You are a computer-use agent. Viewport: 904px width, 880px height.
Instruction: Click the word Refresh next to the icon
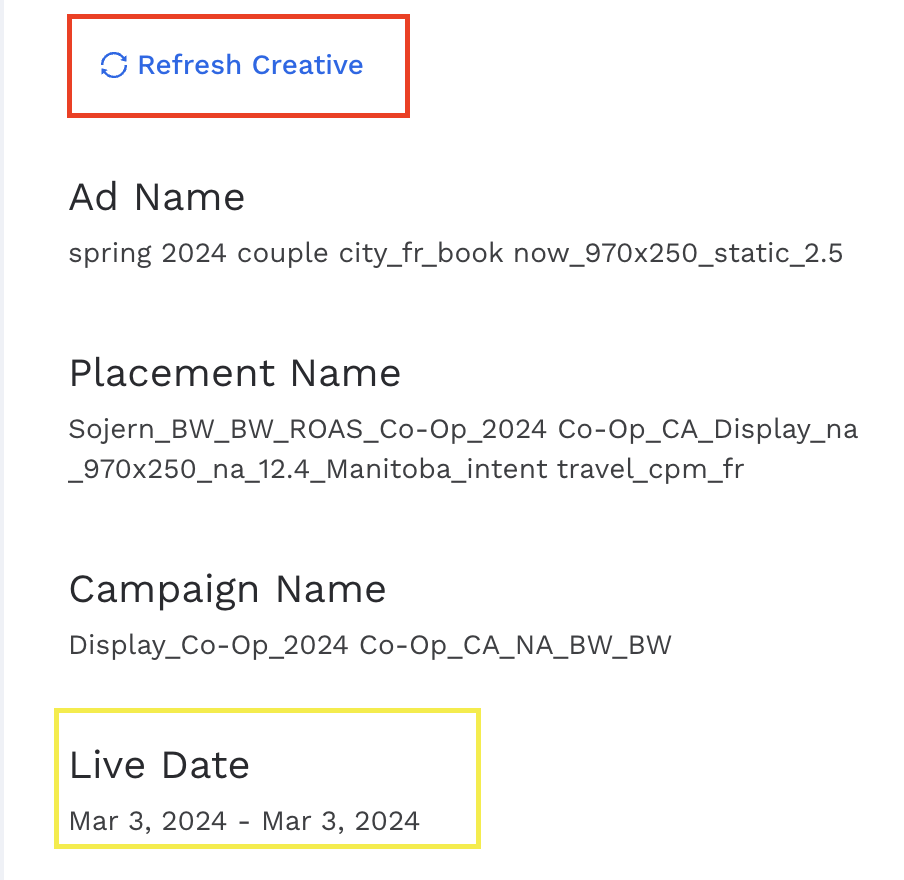coord(190,66)
